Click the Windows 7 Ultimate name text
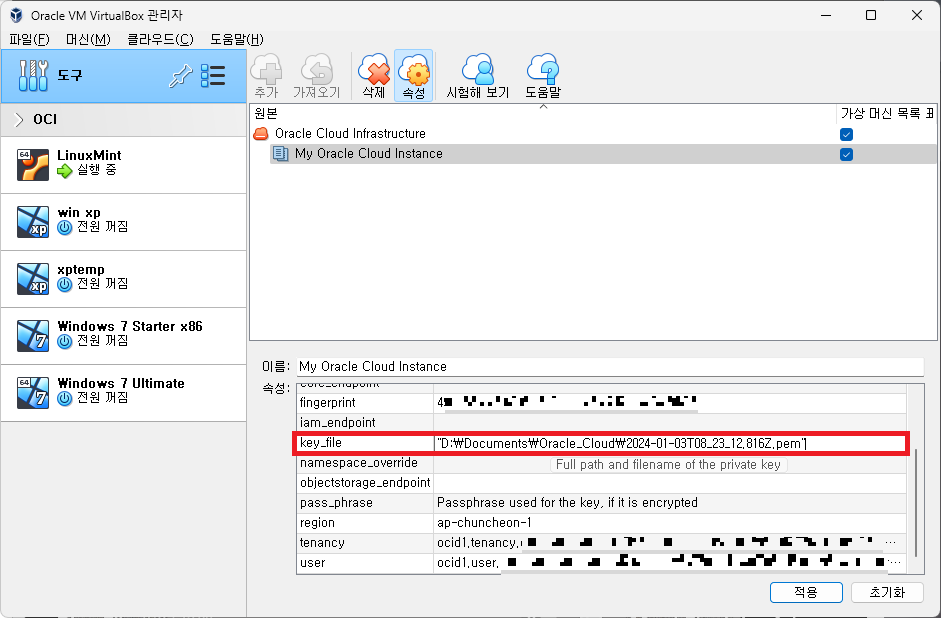Viewport: 941px width, 618px height. tap(121, 383)
